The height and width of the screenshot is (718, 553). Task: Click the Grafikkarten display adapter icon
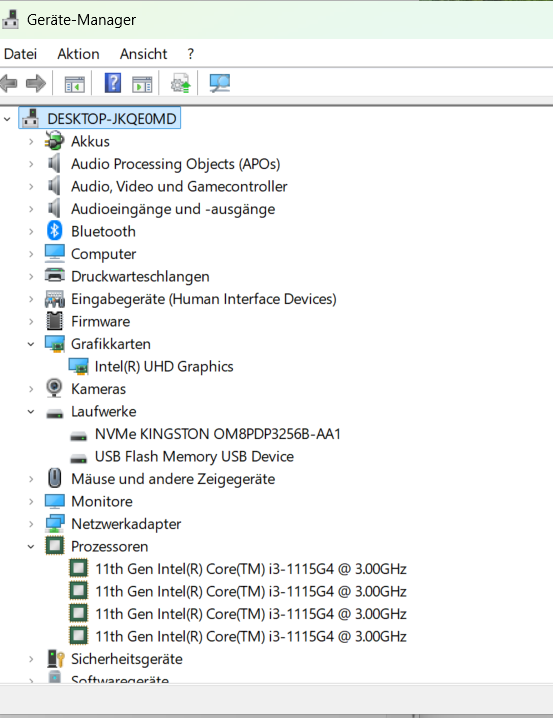point(55,343)
